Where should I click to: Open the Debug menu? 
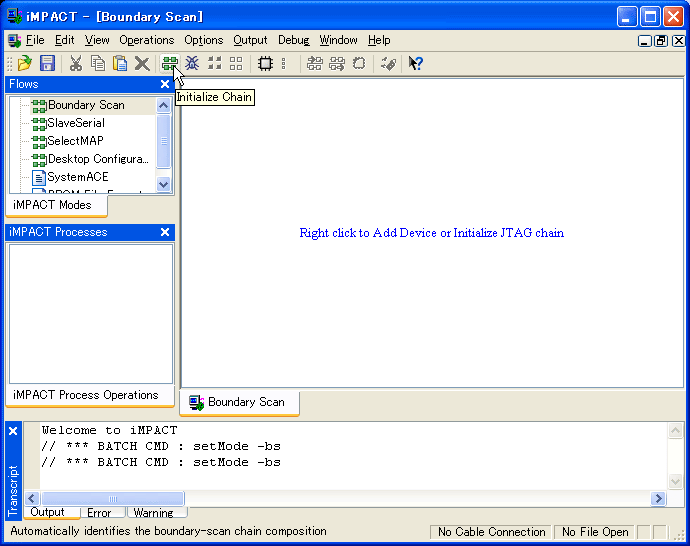click(294, 40)
